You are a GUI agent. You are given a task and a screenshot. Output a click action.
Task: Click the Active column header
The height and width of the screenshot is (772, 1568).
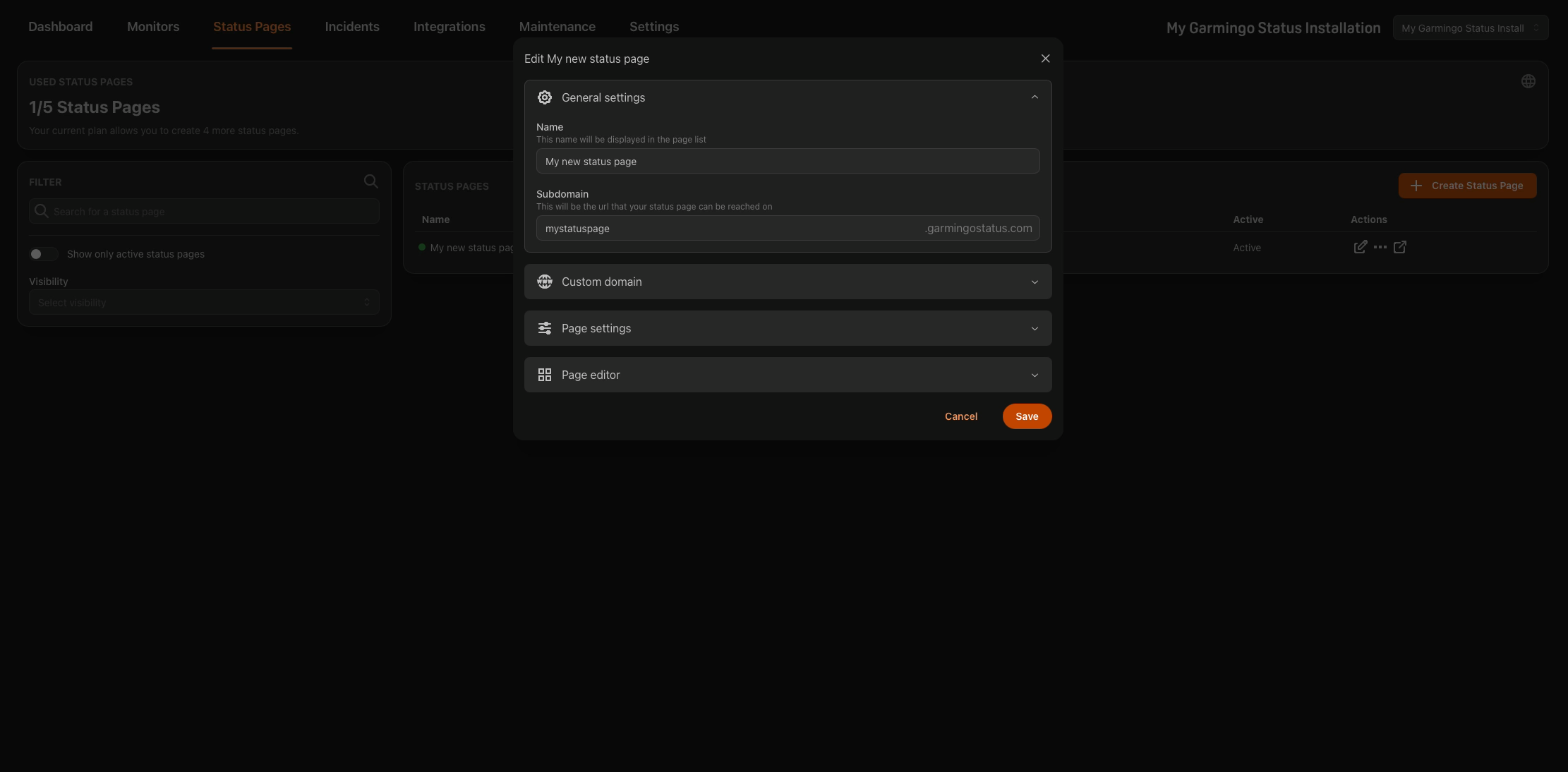point(1248,219)
